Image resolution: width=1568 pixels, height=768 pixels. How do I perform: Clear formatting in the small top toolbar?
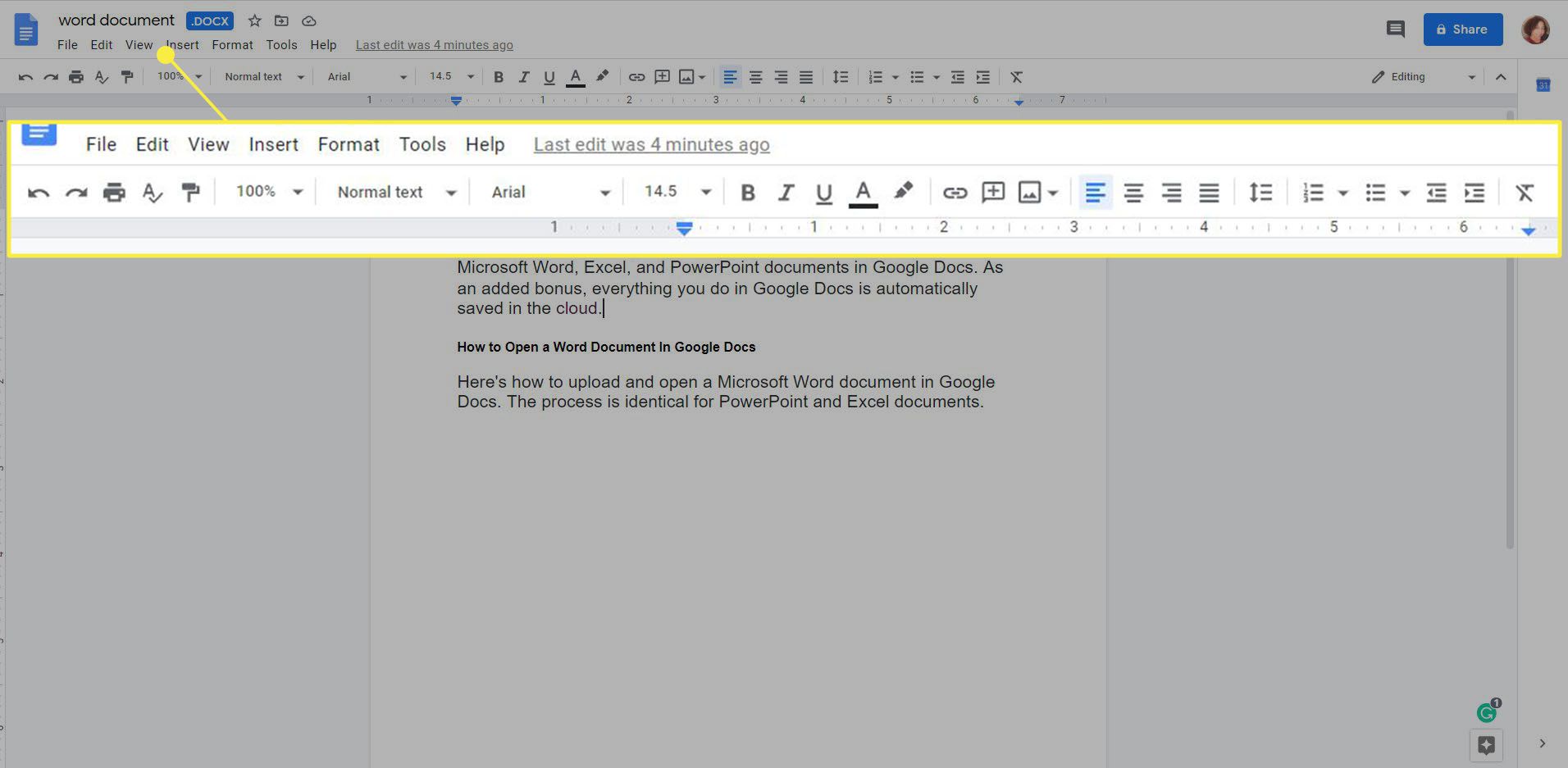click(1016, 77)
